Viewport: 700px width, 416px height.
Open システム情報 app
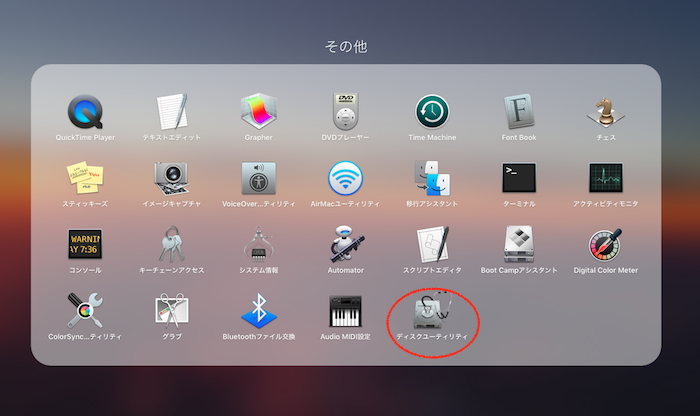[x=258, y=244]
